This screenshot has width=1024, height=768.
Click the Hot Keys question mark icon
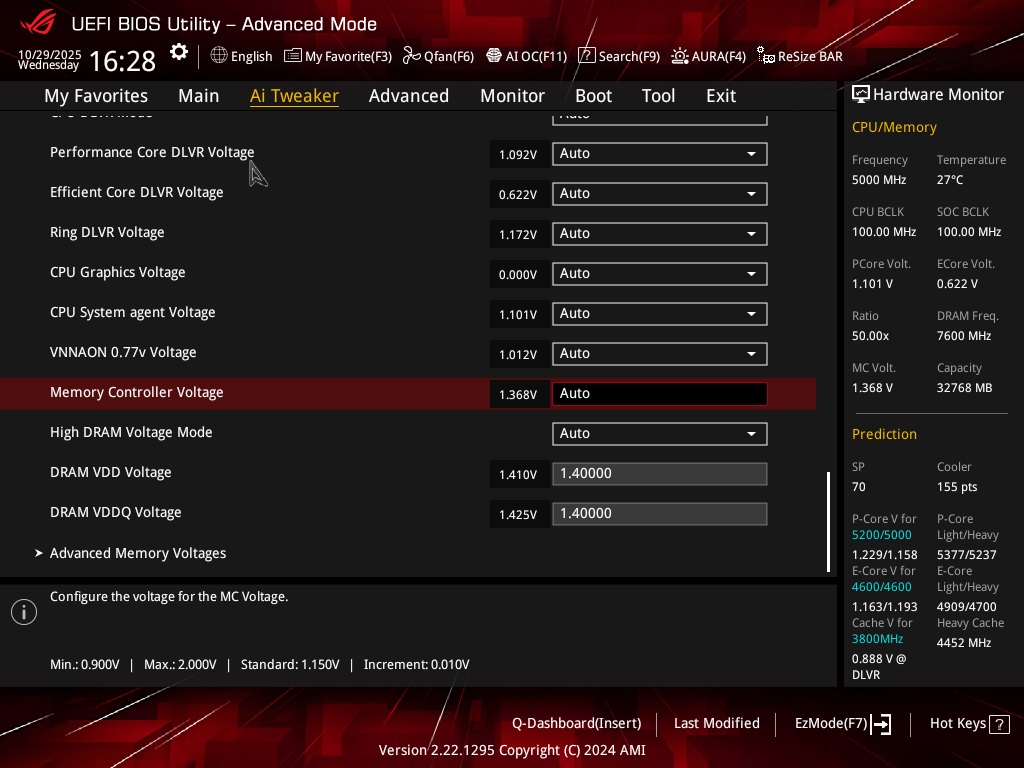coord(999,724)
